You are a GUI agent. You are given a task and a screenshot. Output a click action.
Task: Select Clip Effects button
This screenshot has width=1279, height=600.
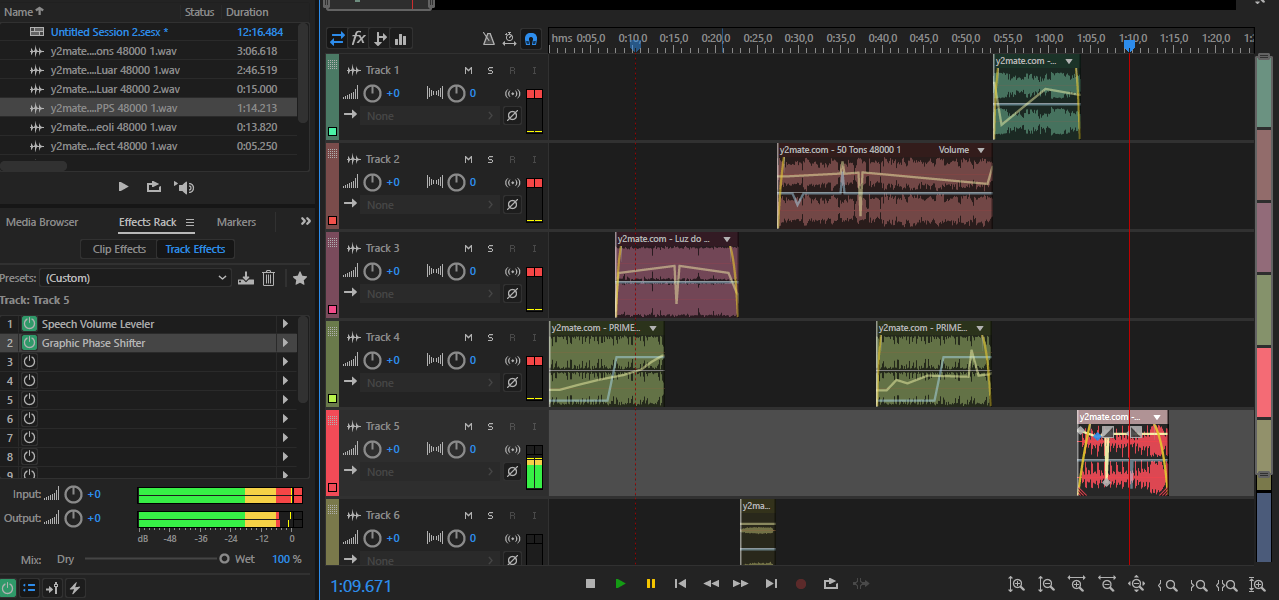(119, 249)
